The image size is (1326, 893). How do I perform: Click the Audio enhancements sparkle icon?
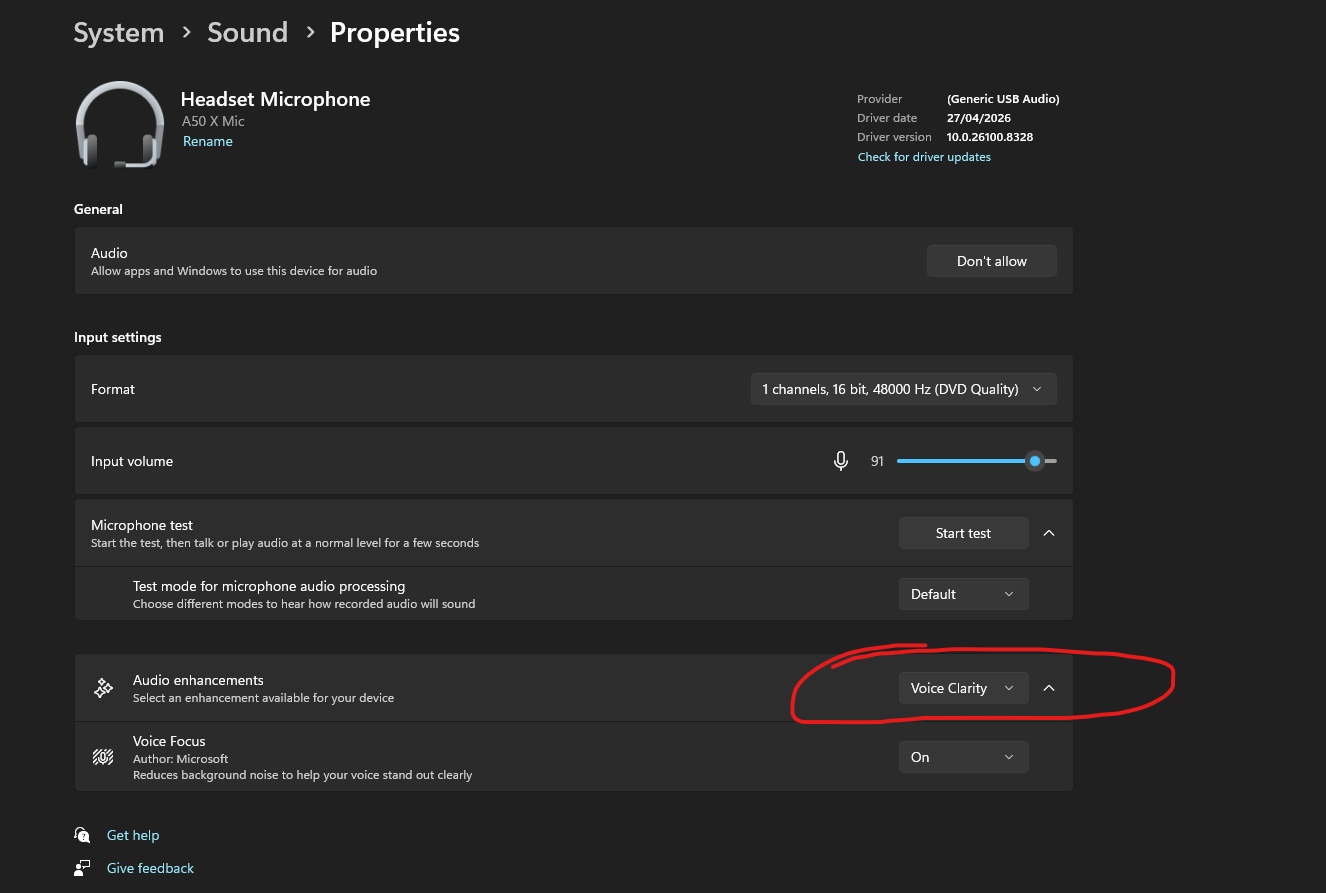103,688
